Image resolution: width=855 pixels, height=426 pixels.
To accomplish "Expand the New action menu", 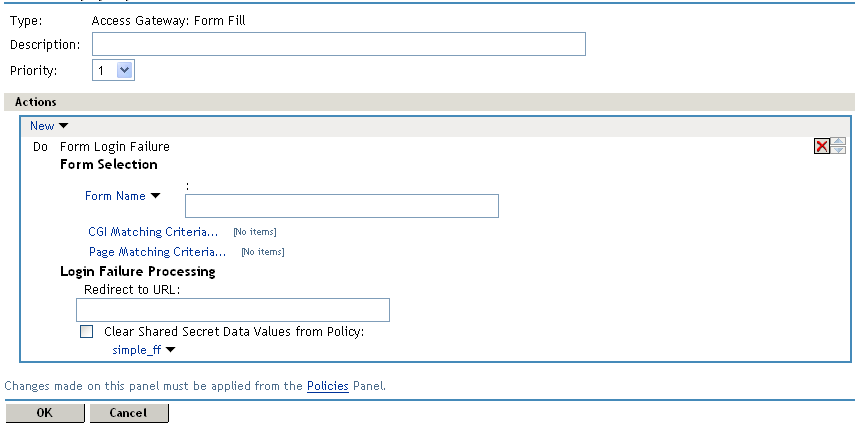I will click(x=48, y=126).
